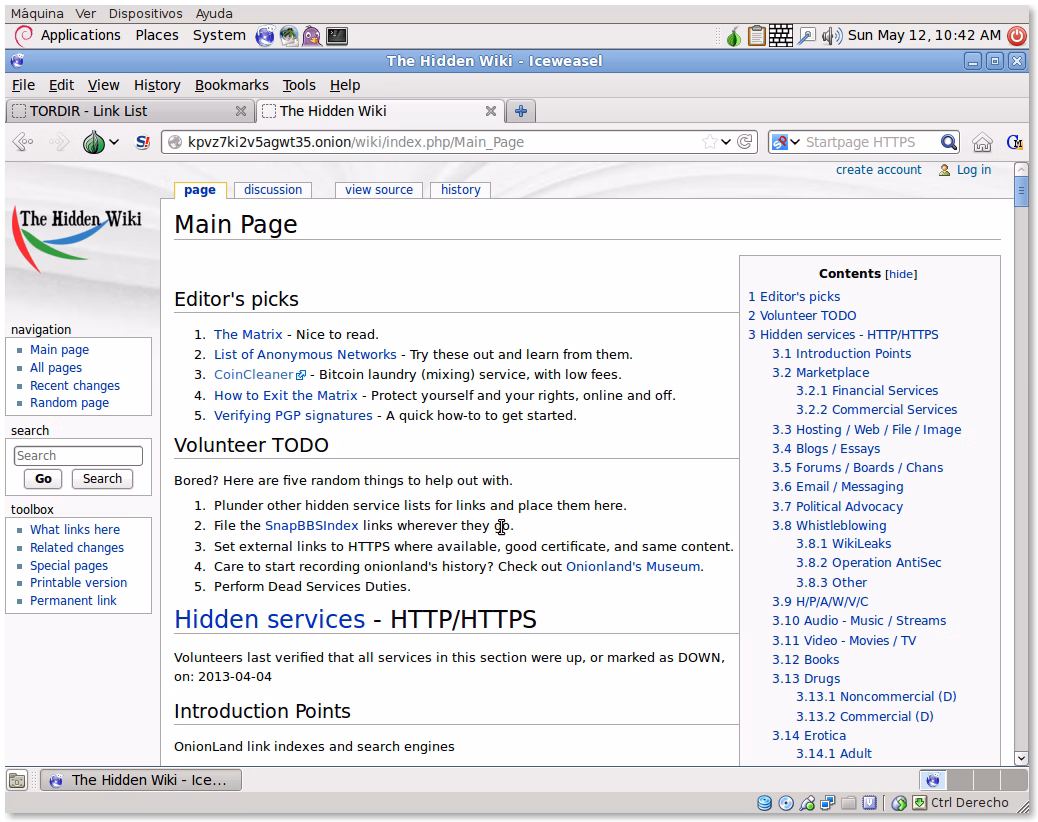Viewport: 1038px width, 822px height.
Task: Click the search magnifier icon in search box
Action: [x=949, y=142]
